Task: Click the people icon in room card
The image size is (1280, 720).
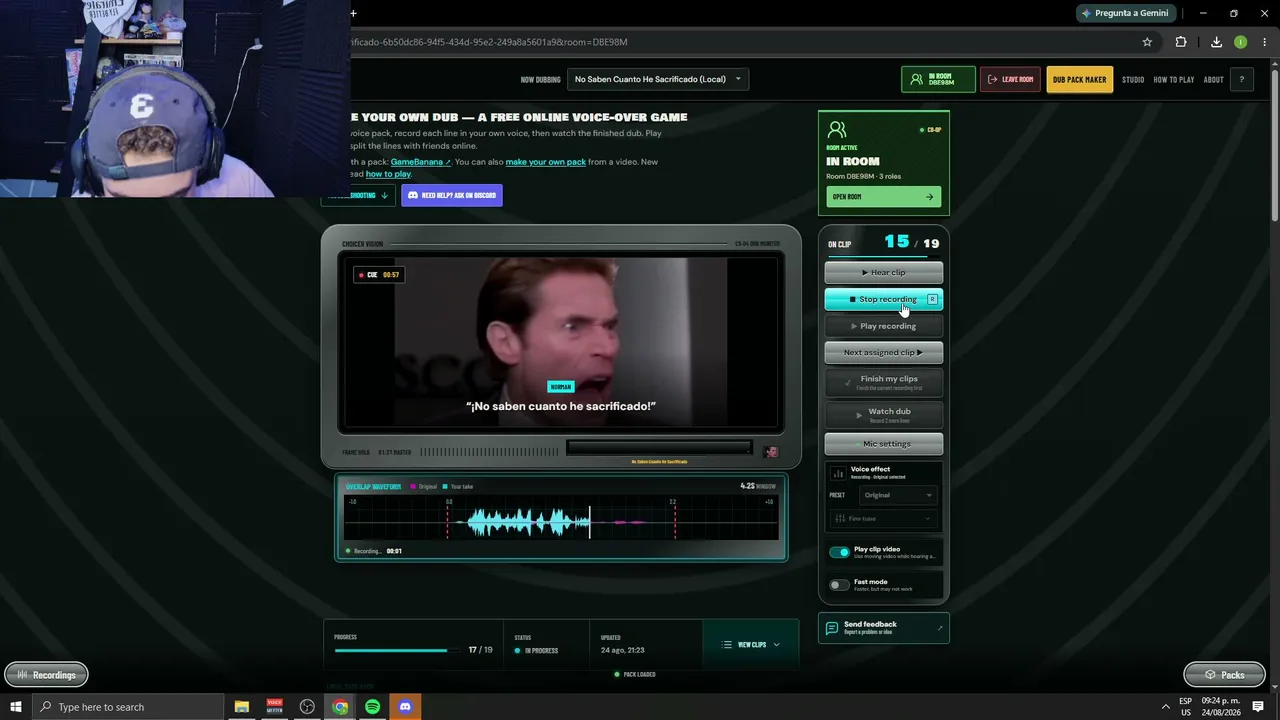Action: pos(837,130)
